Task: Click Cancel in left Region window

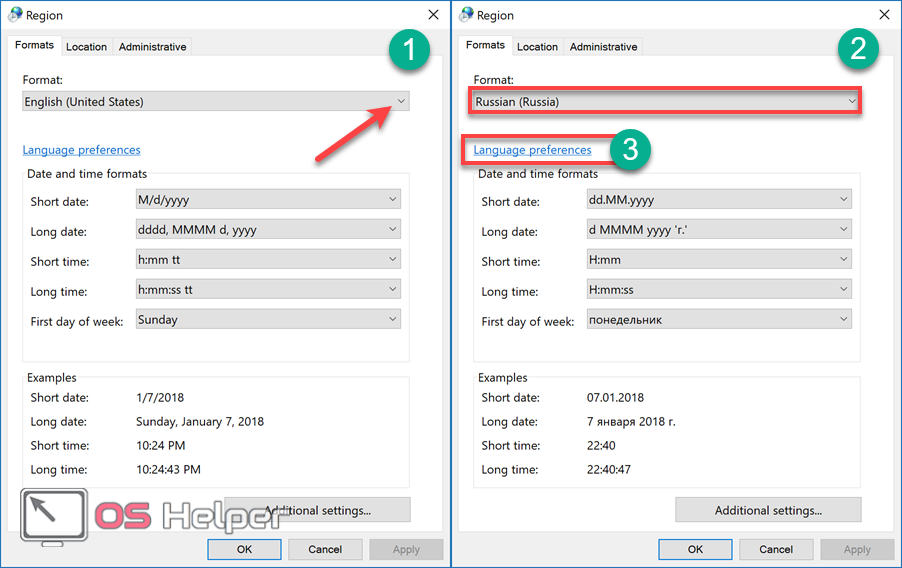Action: [325, 549]
